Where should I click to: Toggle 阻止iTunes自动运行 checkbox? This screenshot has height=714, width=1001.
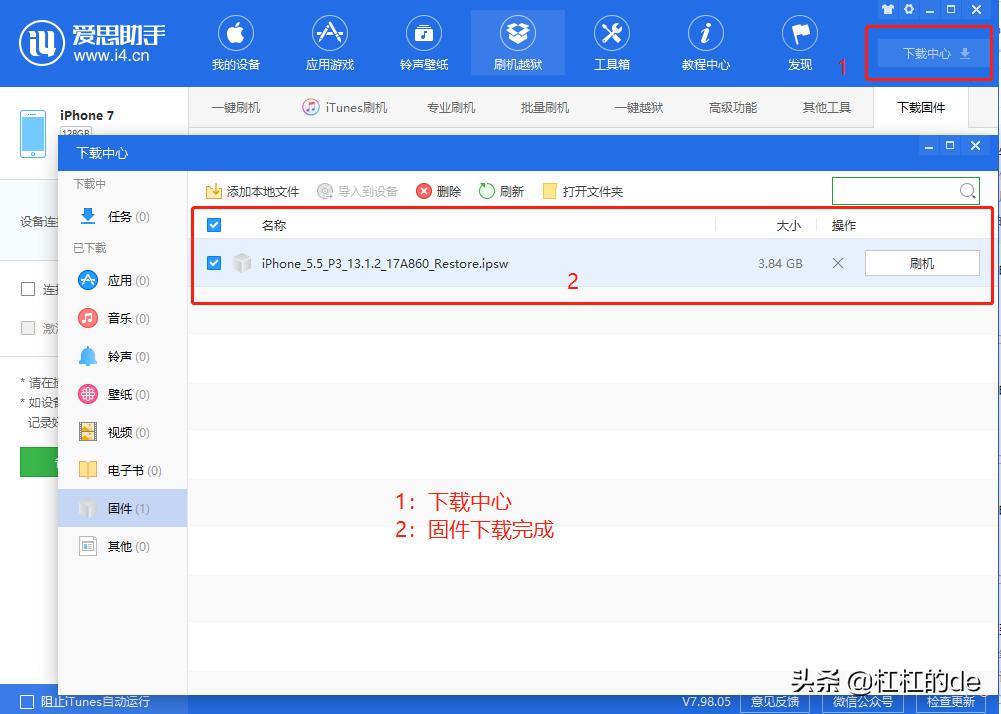[x=27, y=701]
